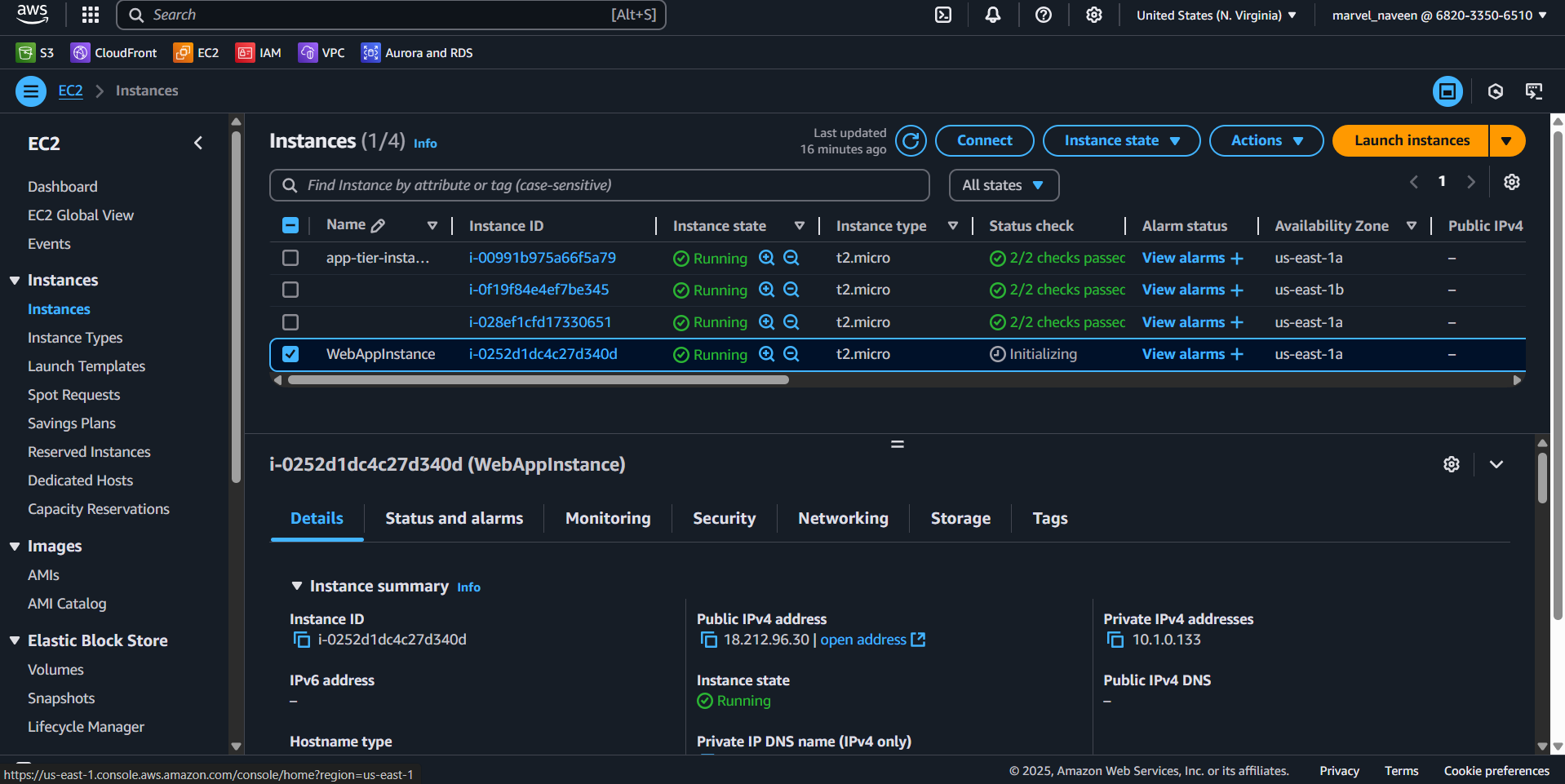The width and height of the screenshot is (1565, 784).
Task: Select checkbox for i-0f19f84e4ef7be345
Action: [290, 290]
